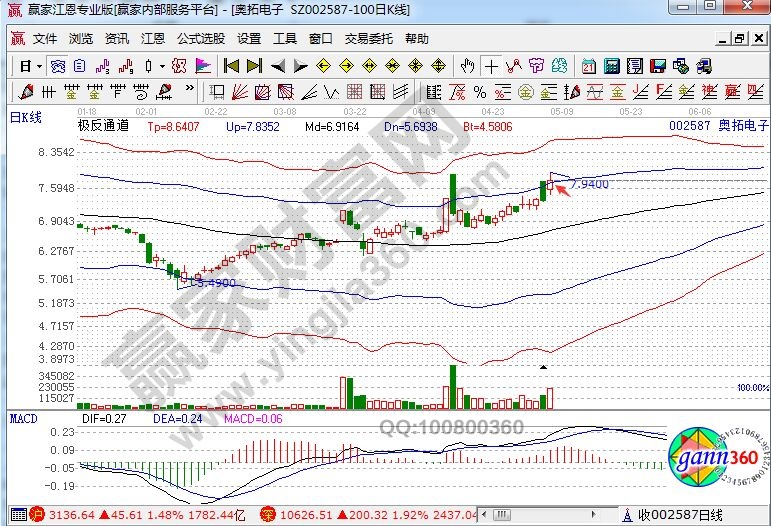Click the magenta flag chart icon
Image resolution: width=771 pixels, height=526 pixels.
[x=203, y=66]
